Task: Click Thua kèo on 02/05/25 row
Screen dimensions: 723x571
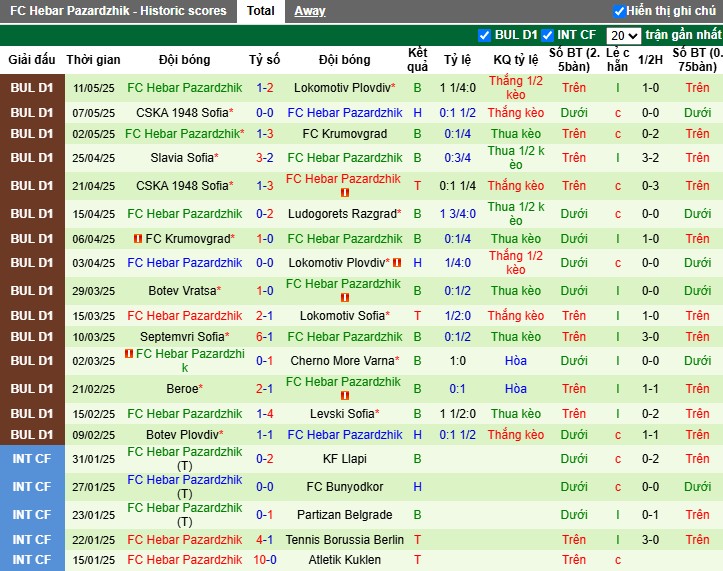Action: (x=516, y=134)
